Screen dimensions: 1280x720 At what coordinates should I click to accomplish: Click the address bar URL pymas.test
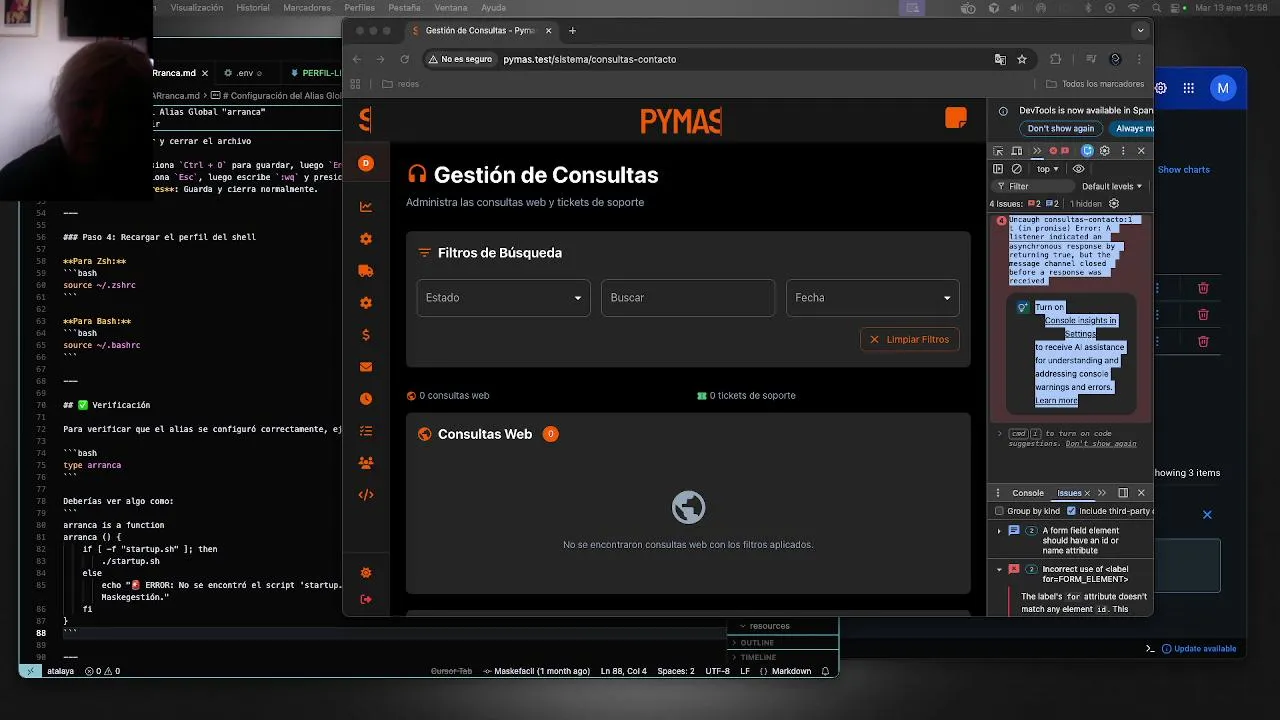click(x=589, y=59)
